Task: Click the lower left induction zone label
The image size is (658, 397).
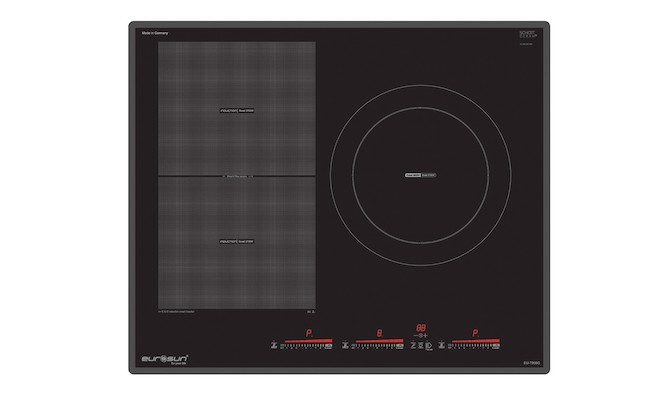Action: (x=237, y=241)
